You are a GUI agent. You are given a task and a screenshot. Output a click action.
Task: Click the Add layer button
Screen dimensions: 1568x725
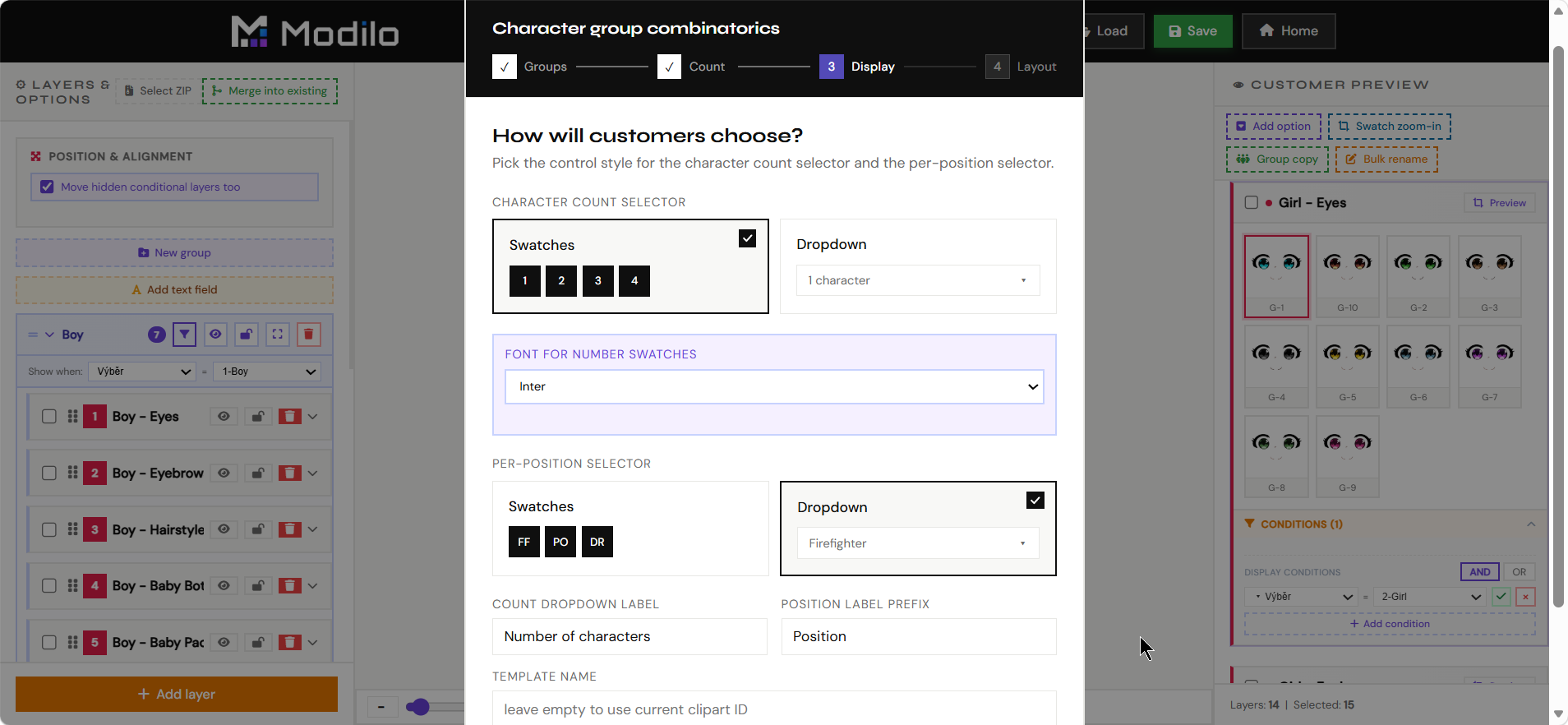pyautogui.click(x=177, y=695)
